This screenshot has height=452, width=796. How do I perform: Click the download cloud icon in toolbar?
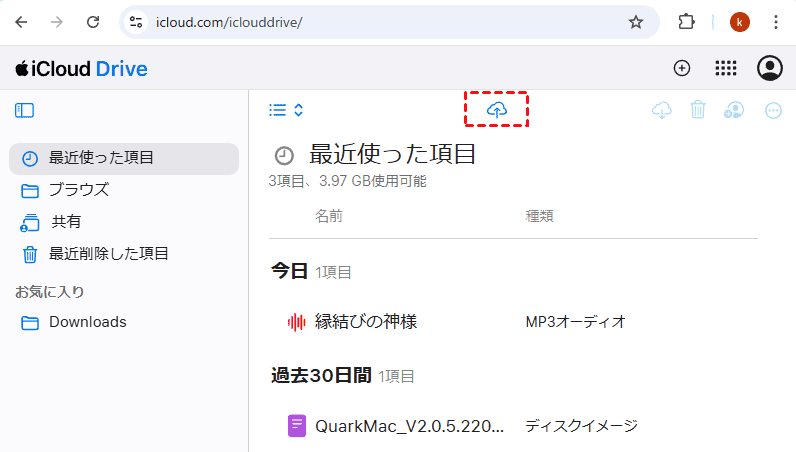[x=661, y=110]
